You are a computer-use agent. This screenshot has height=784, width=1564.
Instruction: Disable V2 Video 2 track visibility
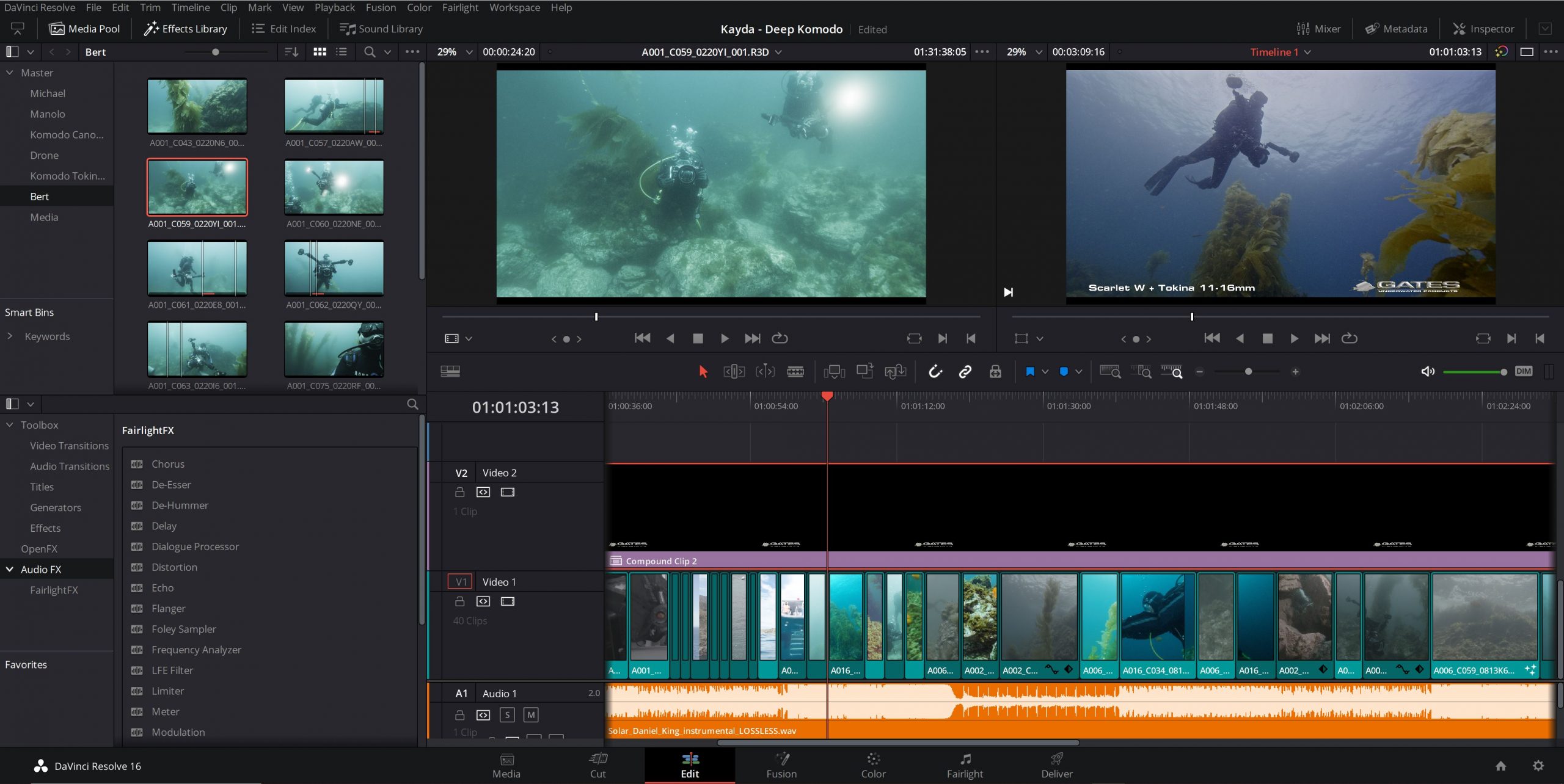tap(507, 491)
